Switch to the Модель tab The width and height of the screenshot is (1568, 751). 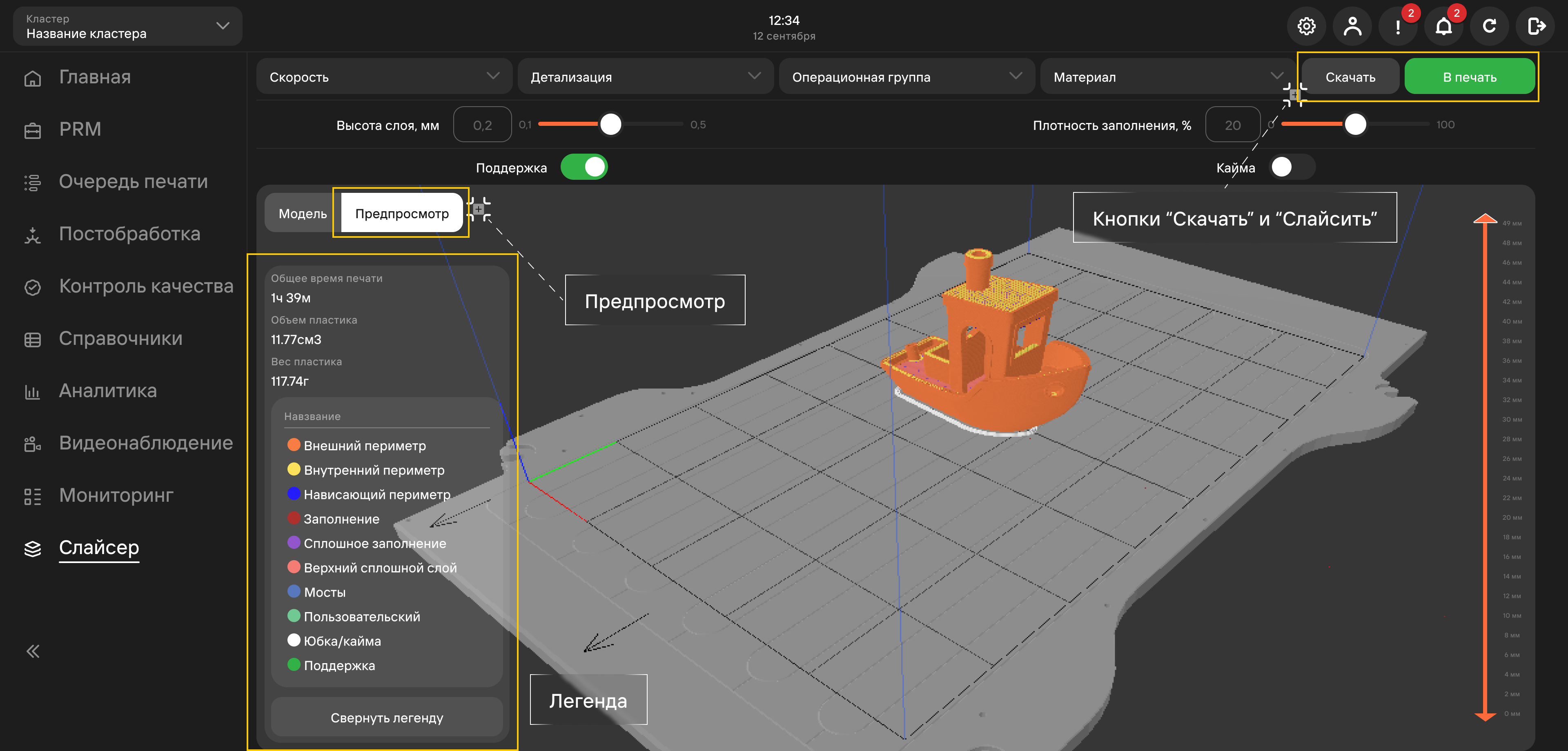pos(303,213)
